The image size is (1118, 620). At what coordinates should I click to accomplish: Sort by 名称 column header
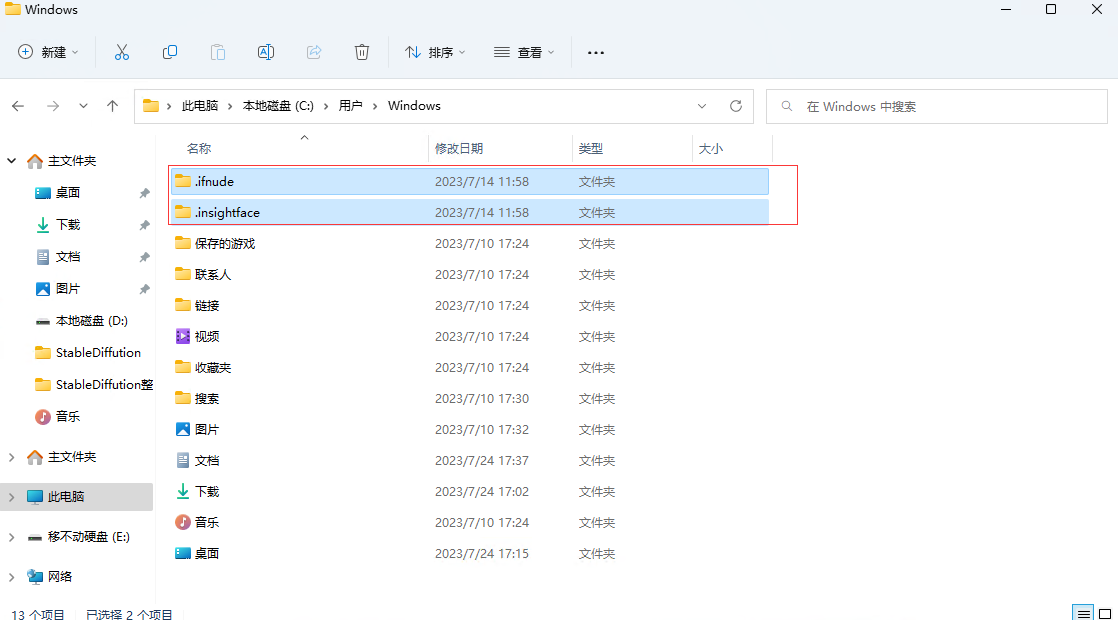(199, 148)
